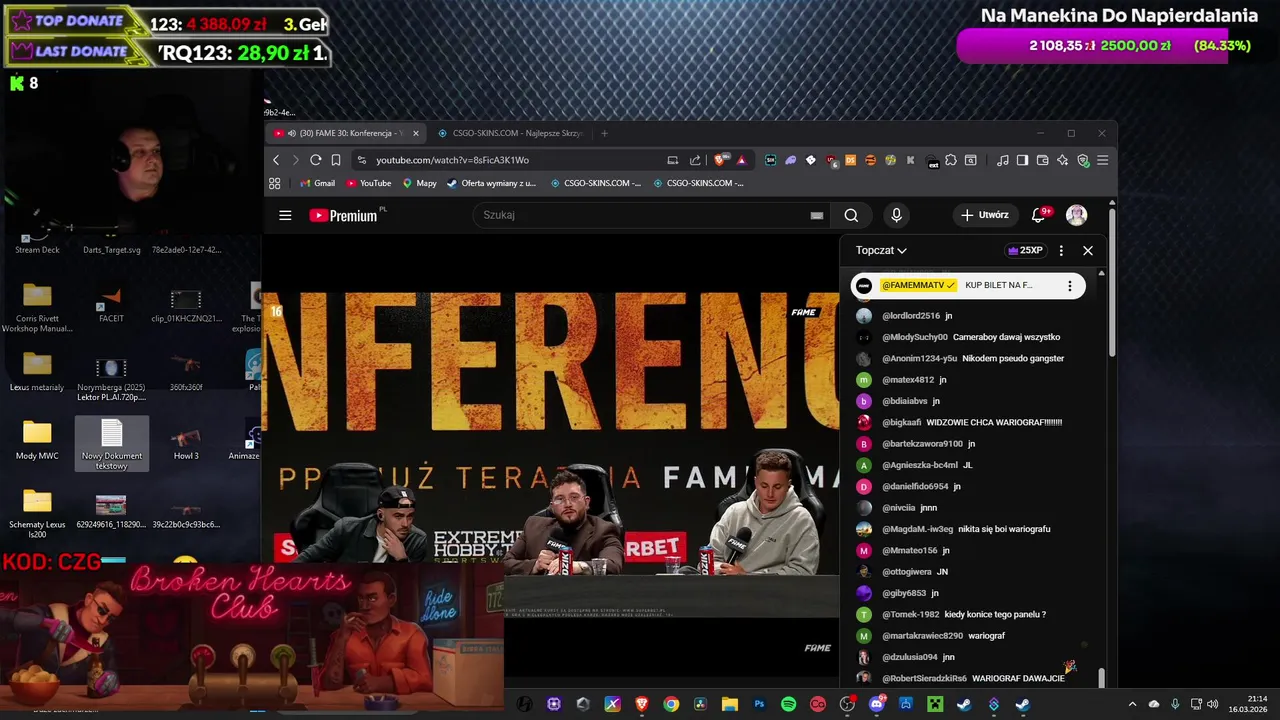
Task: Launch the Minecraft taskbar icon
Action: click(x=934, y=704)
